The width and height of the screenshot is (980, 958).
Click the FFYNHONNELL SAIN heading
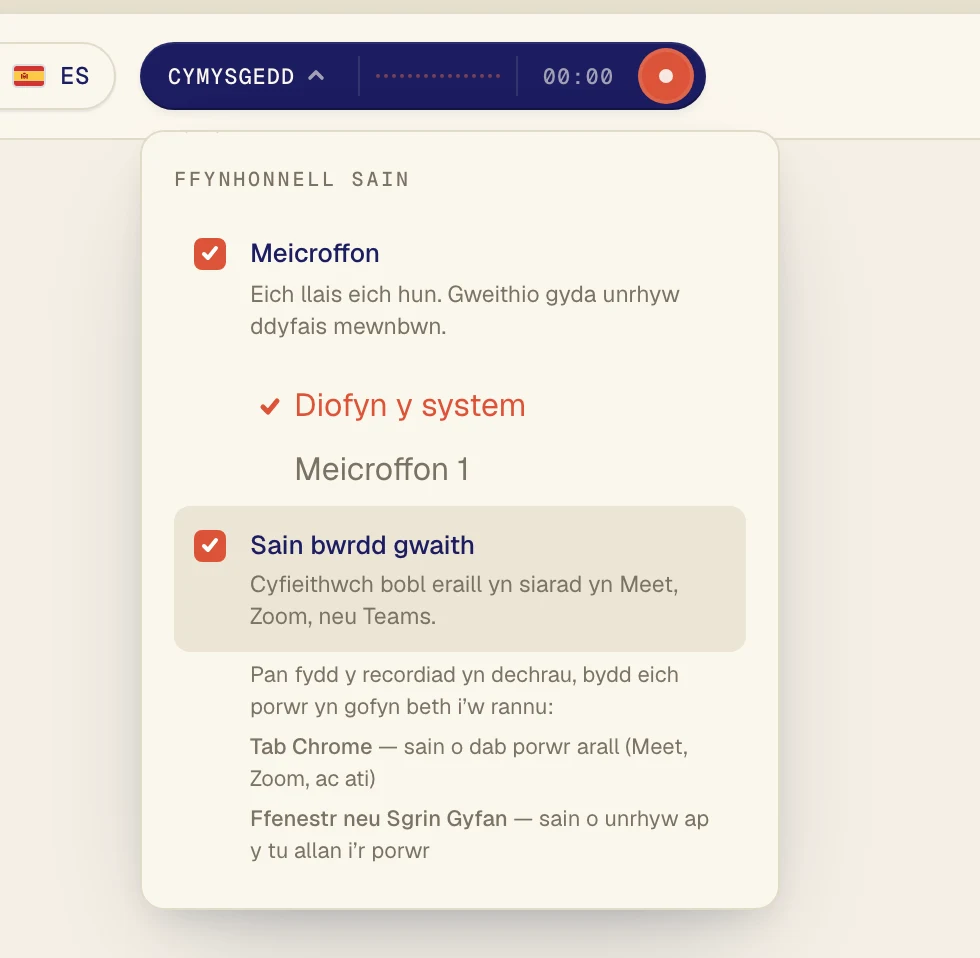[292, 179]
